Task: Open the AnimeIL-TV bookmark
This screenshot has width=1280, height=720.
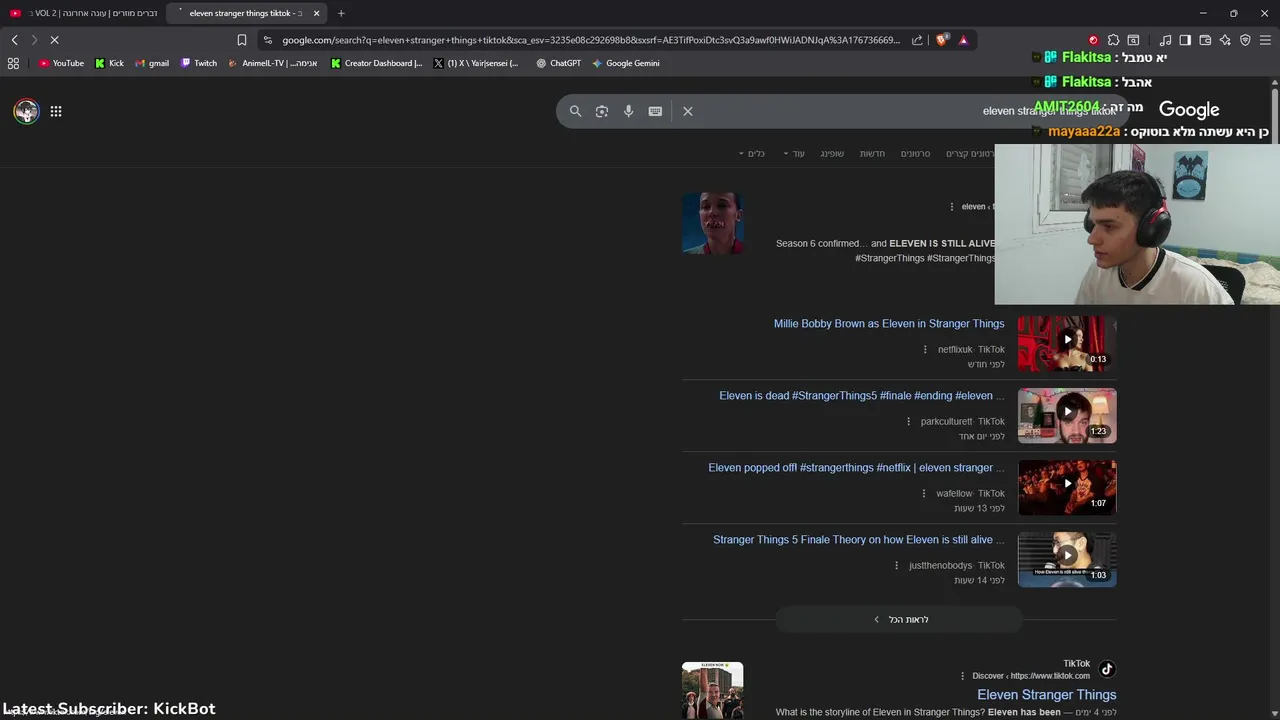Action: point(273,63)
